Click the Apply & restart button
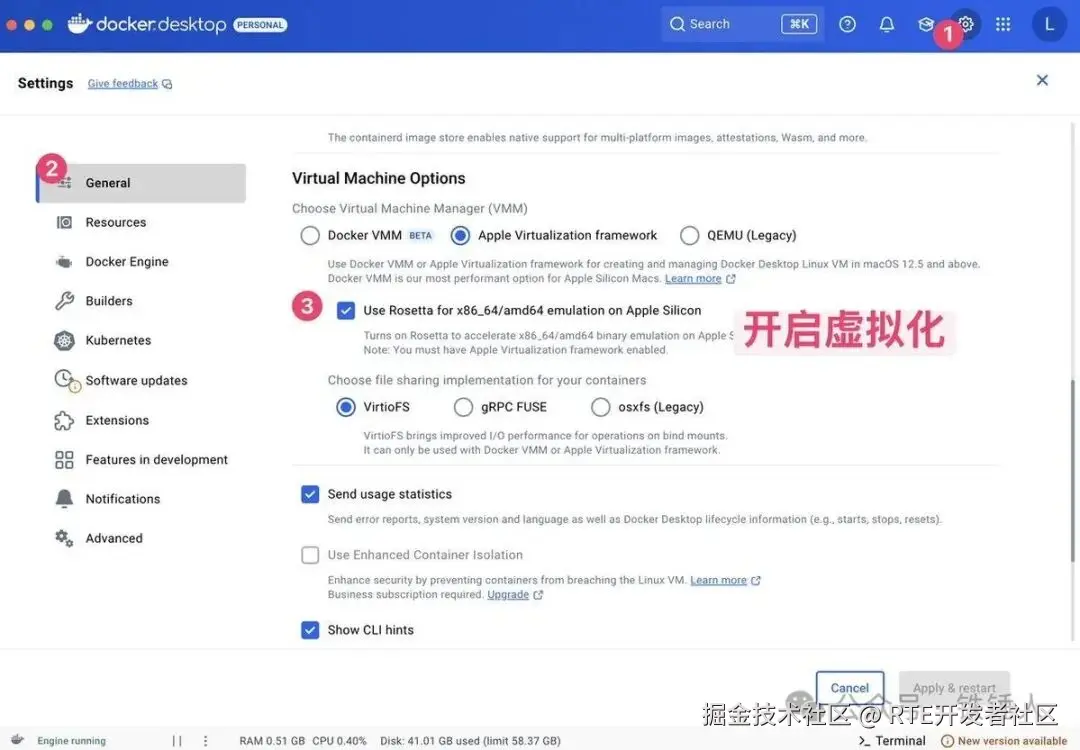1080x750 pixels. [x=954, y=688]
